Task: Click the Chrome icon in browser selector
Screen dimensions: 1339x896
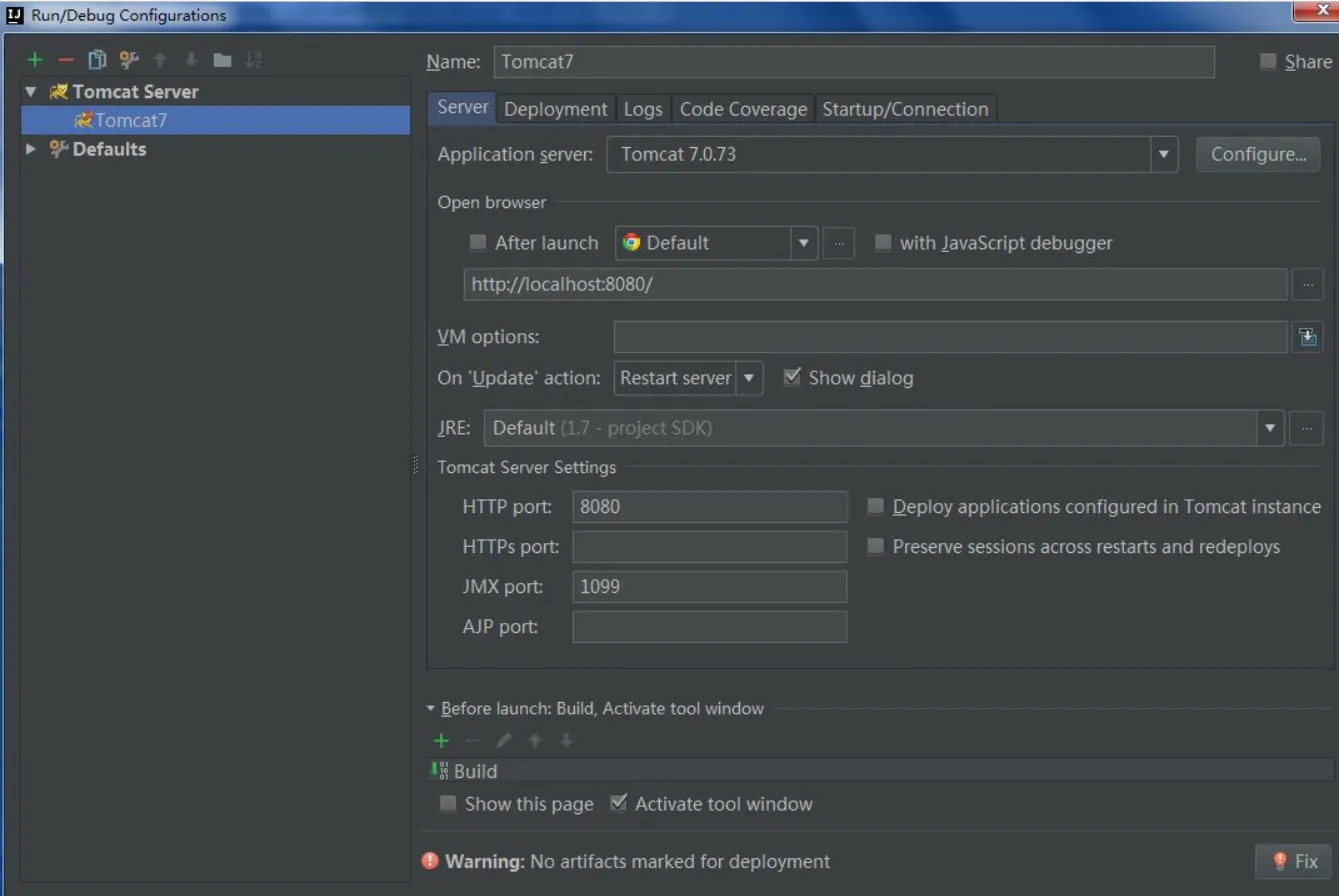Action: click(x=631, y=242)
